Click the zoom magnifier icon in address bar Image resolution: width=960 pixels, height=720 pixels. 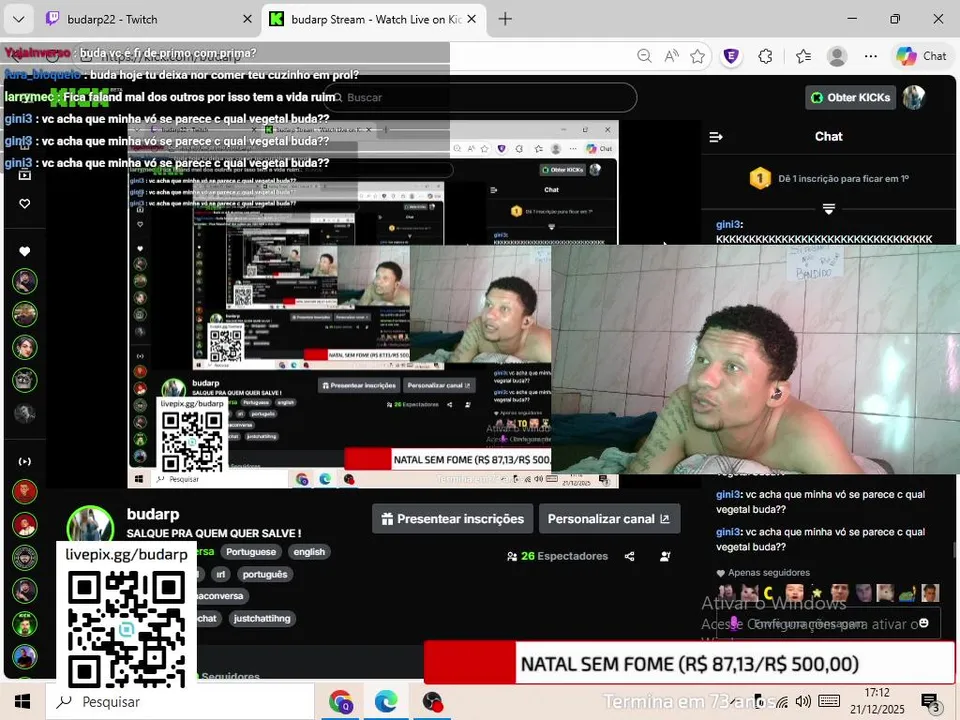click(644, 56)
